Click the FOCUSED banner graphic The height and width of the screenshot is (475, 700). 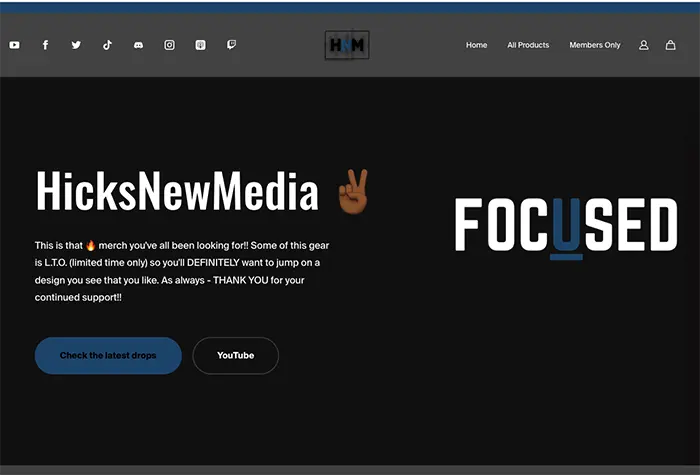(x=566, y=225)
